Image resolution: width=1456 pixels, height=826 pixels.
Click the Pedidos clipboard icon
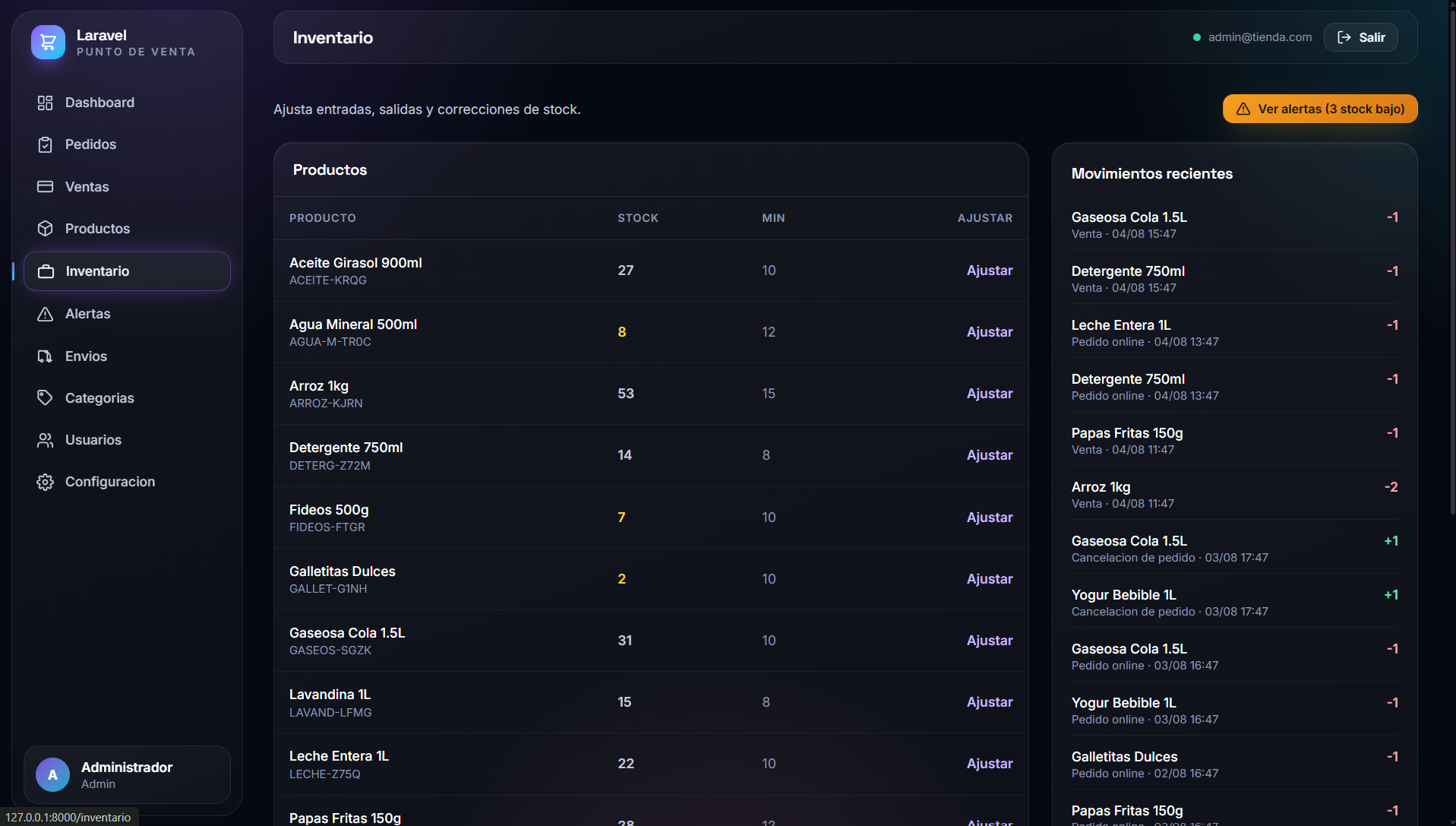46,144
